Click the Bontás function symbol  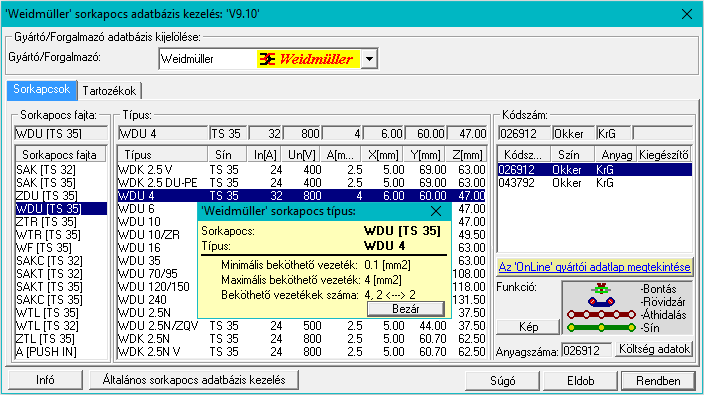click(x=601, y=288)
